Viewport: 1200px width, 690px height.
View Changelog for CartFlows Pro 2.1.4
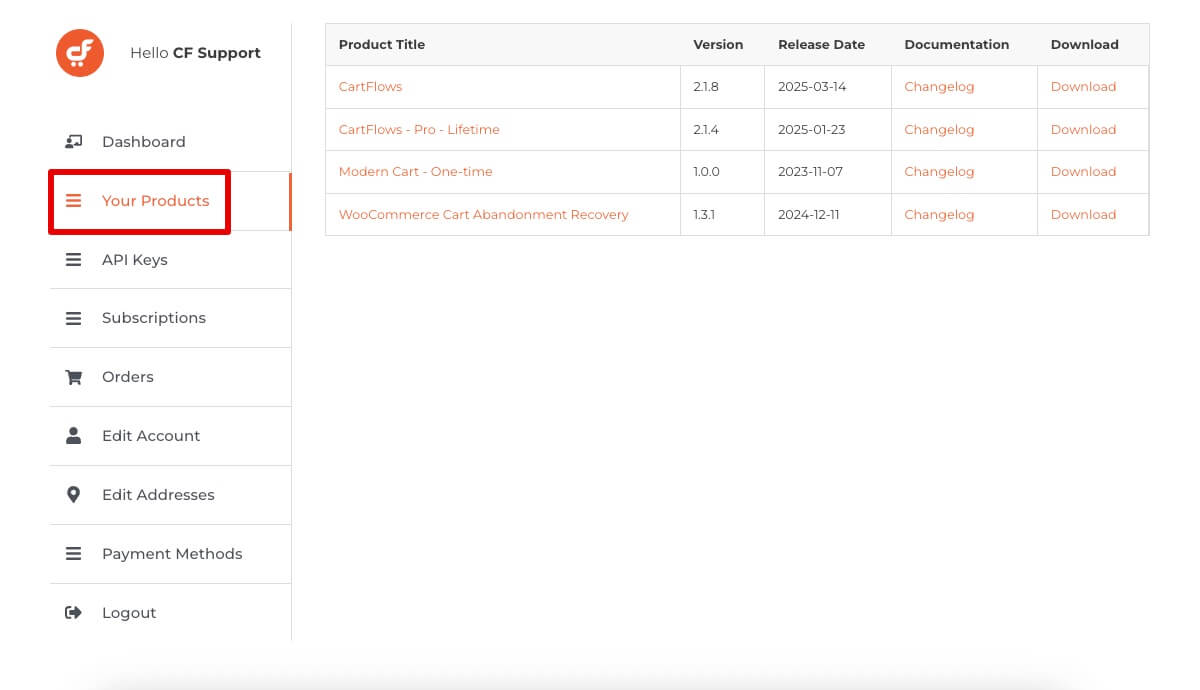939,130
